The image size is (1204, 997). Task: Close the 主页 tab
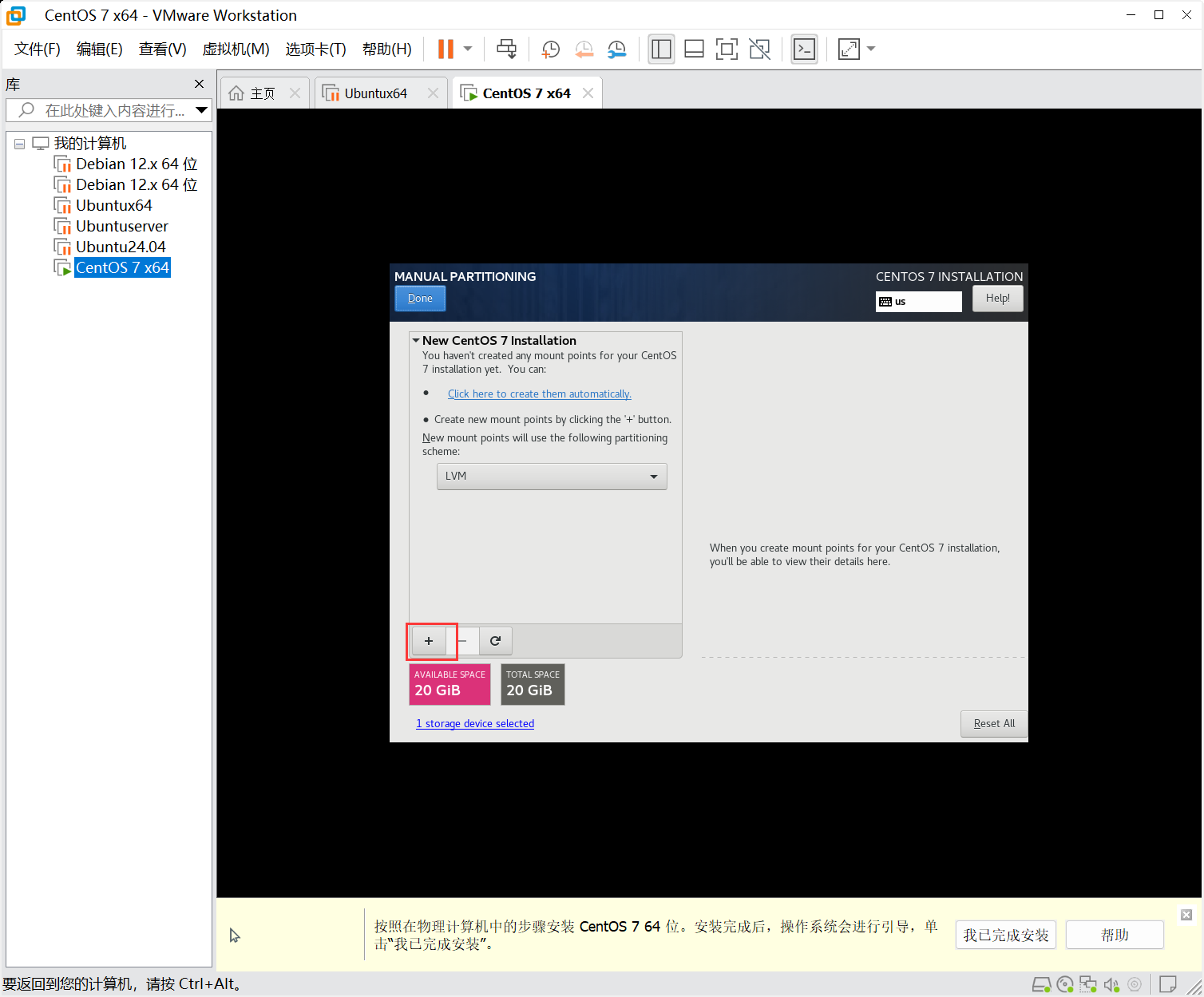pyautogui.click(x=295, y=93)
